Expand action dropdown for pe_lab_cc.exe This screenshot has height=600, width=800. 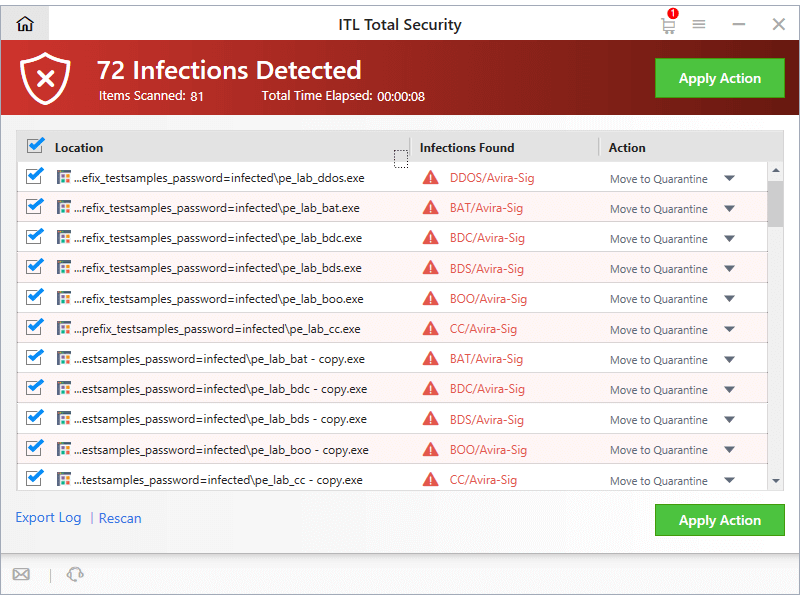(x=730, y=329)
